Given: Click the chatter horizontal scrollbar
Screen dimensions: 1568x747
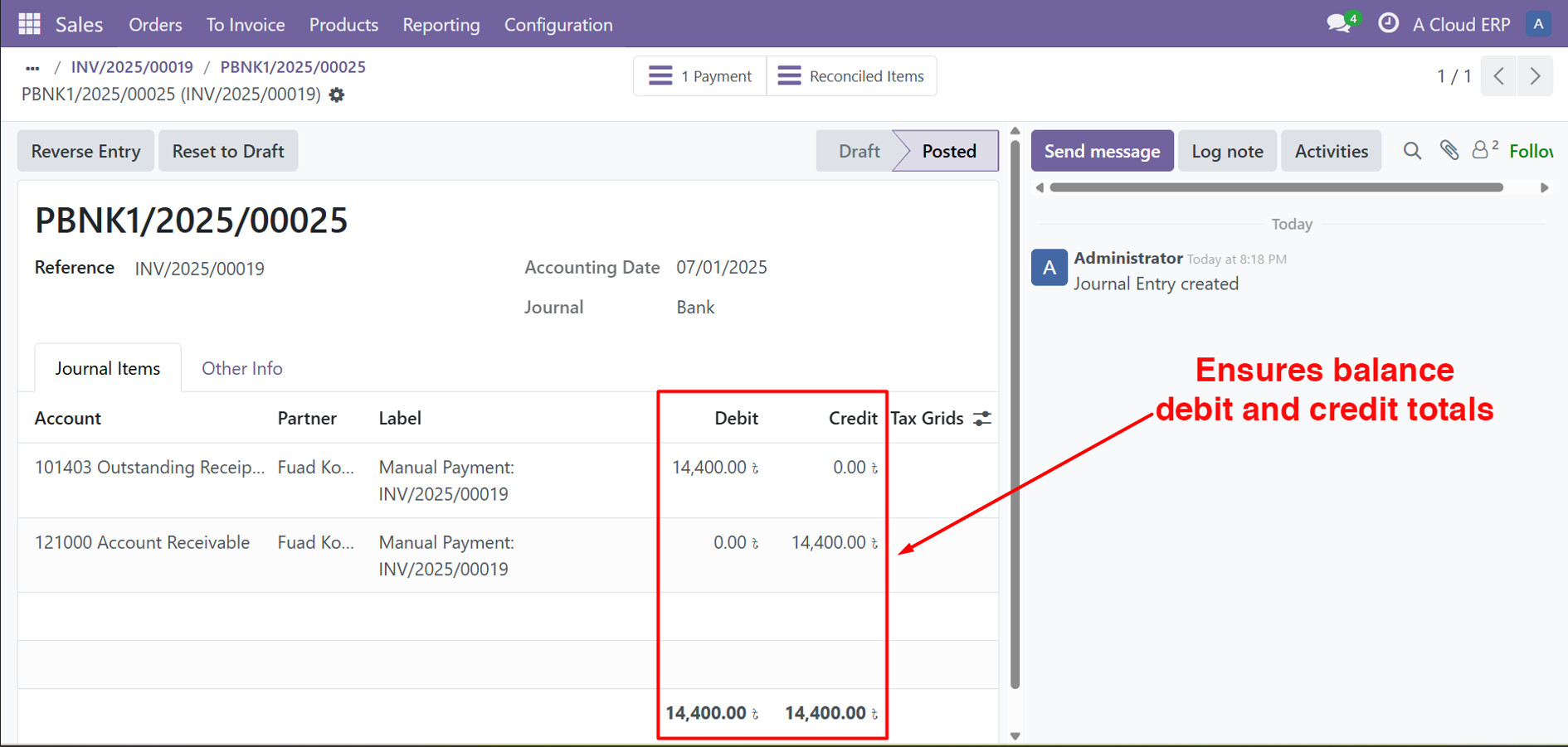Looking at the screenshot, I should [1276, 187].
